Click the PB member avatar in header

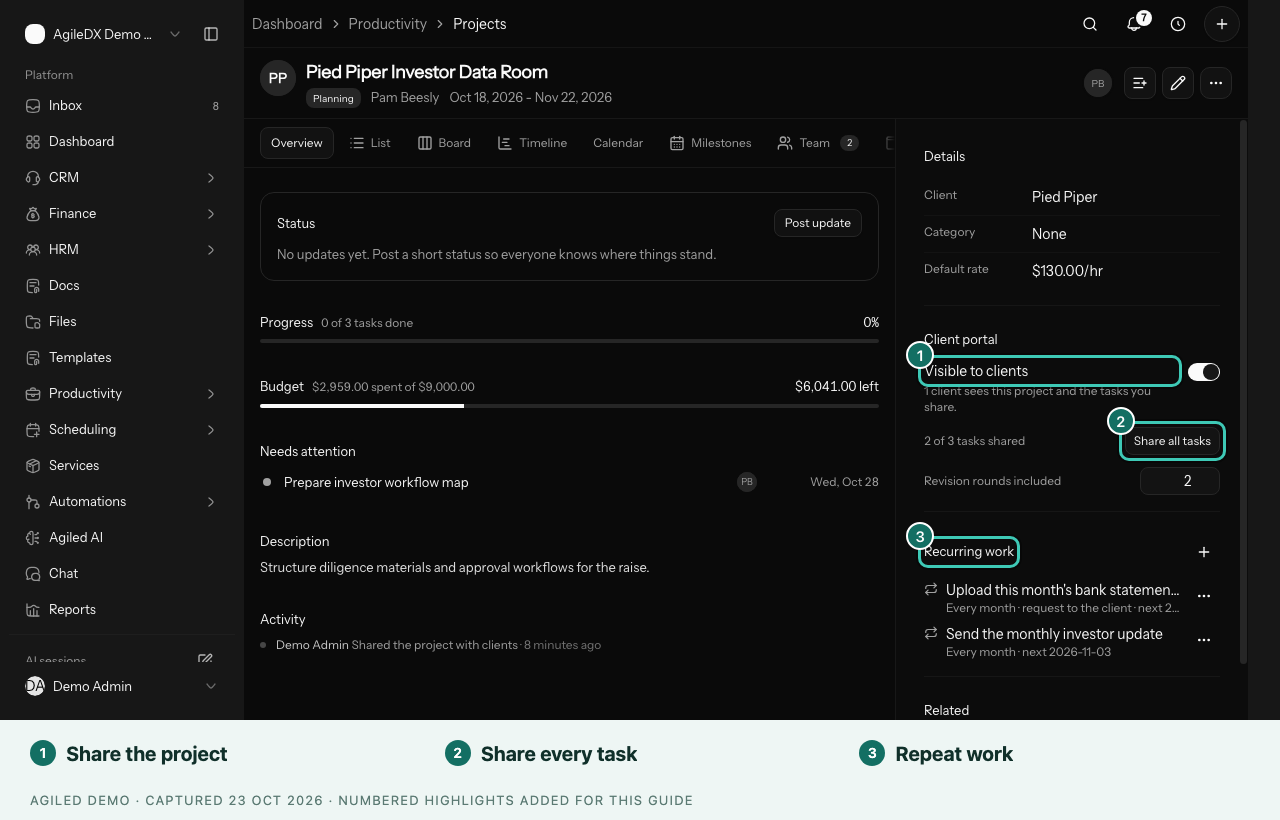[x=1098, y=83]
